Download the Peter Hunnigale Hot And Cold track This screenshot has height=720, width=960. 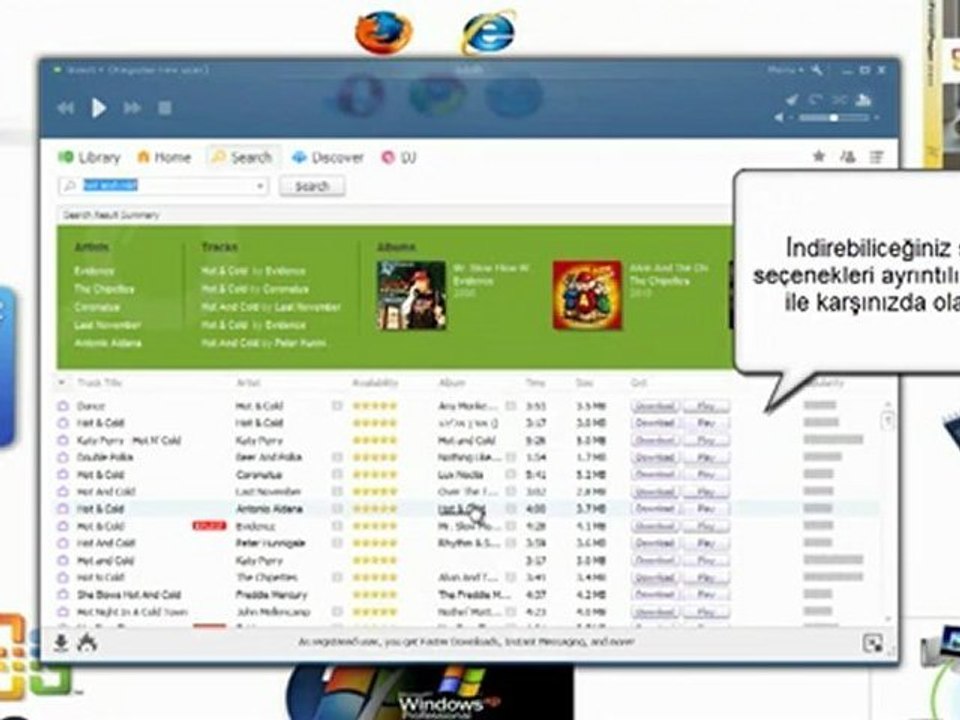tap(655, 543)
